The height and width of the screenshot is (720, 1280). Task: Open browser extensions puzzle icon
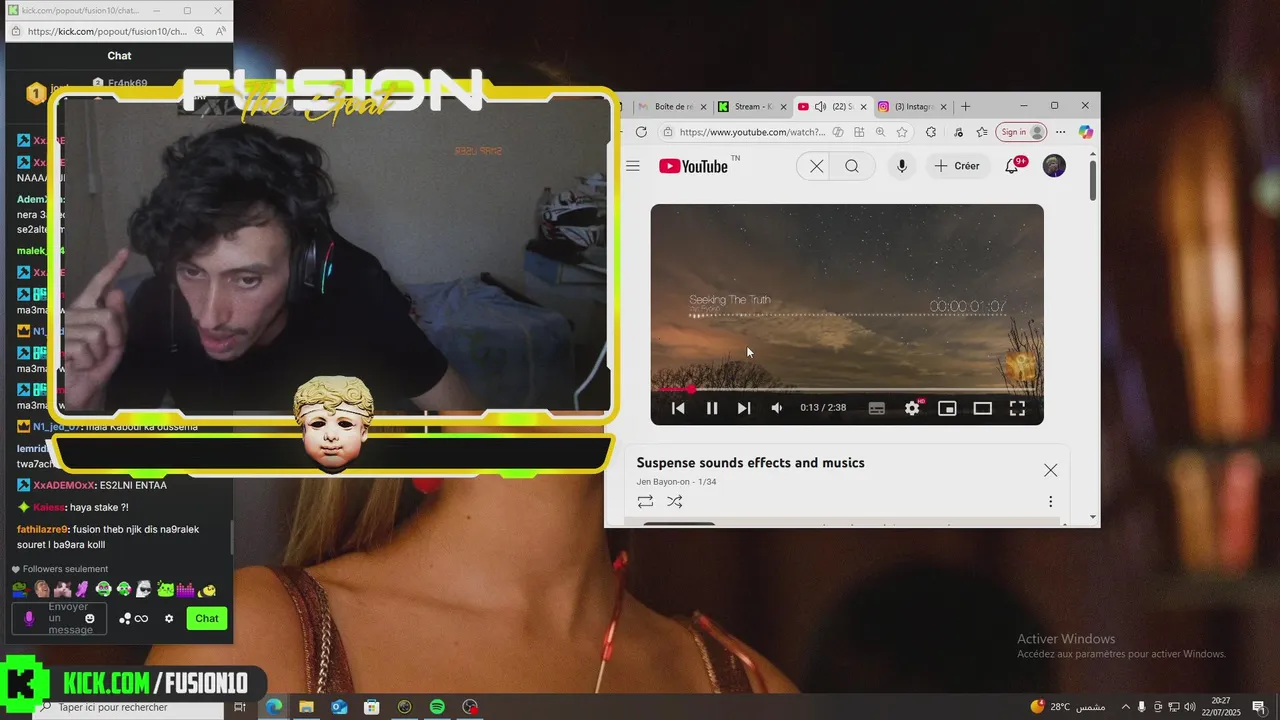pos(931,132)
